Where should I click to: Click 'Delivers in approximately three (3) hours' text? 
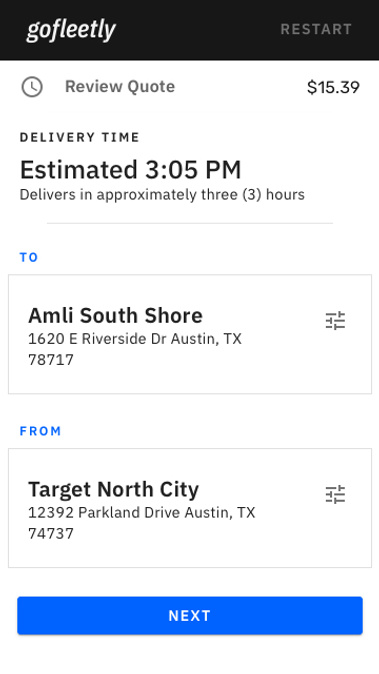(162, 195)
